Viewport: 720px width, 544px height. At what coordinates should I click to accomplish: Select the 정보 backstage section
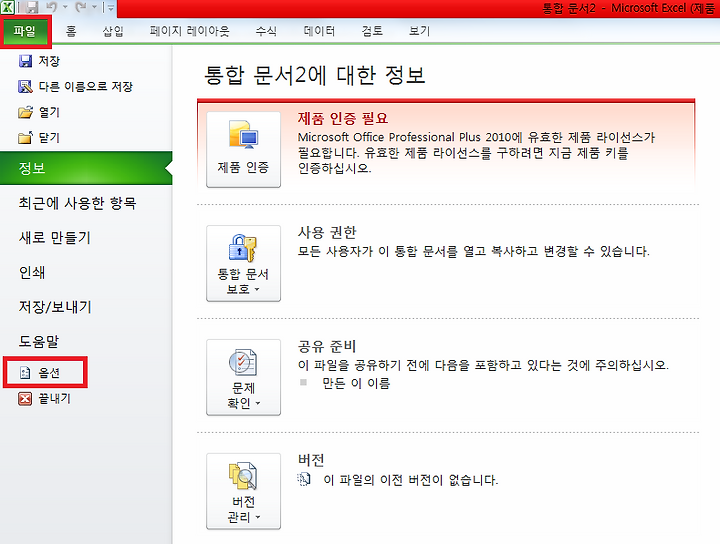(86, 168)
